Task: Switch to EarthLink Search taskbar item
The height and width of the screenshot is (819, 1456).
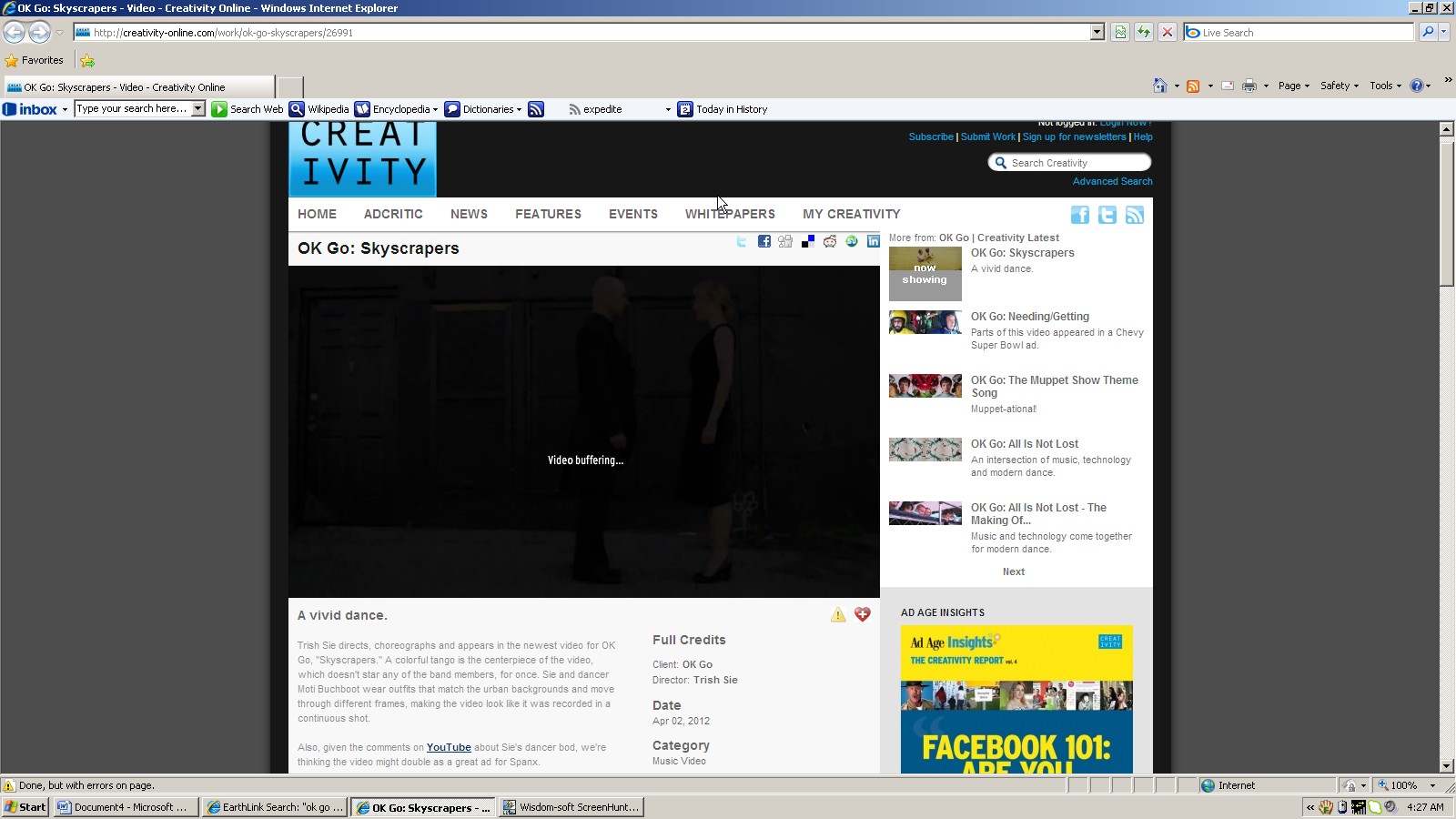Action: tap(275, 807)
